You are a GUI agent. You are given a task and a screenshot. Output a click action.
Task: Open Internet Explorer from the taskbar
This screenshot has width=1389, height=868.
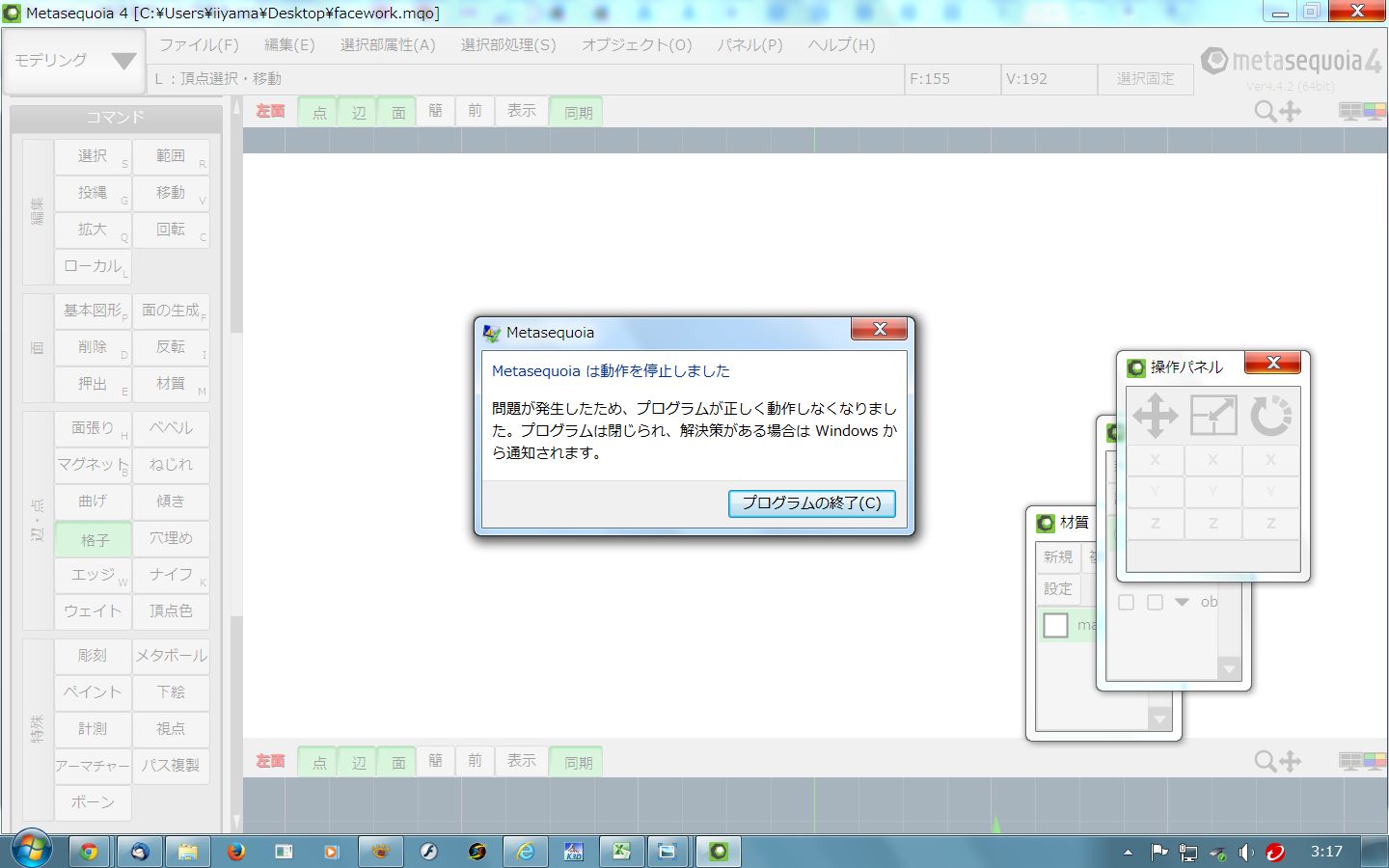pos(526,852)
